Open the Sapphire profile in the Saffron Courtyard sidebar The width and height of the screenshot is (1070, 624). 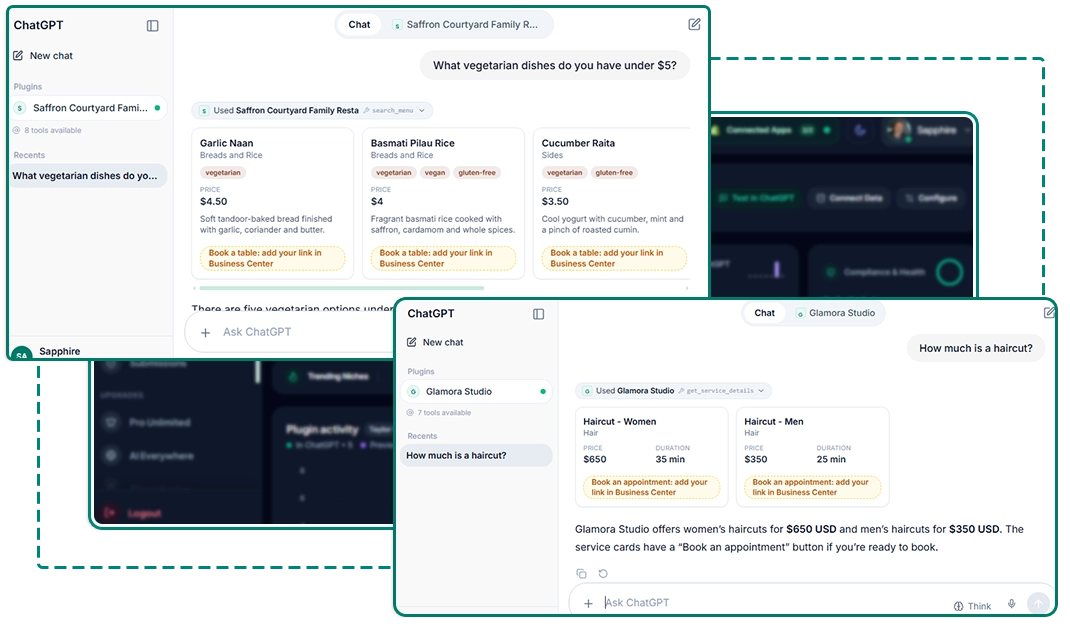tap(48, 352)
